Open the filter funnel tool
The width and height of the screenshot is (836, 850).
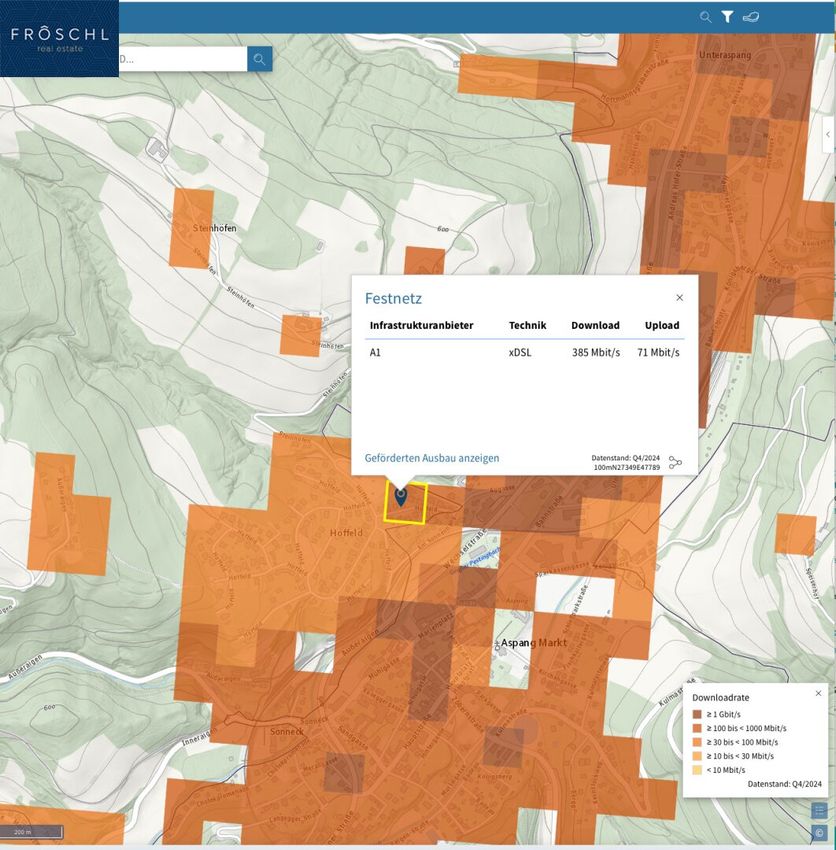tap(727, 17)
